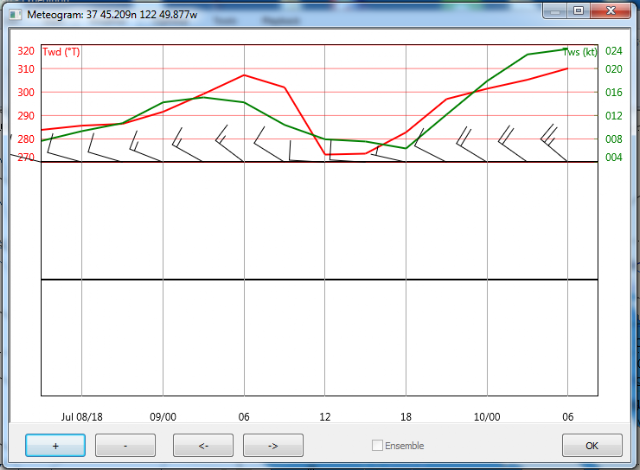Click the red wind direction peak at 06
The image size is (640, 470).
pyautogui.click(x=244, y=75)
